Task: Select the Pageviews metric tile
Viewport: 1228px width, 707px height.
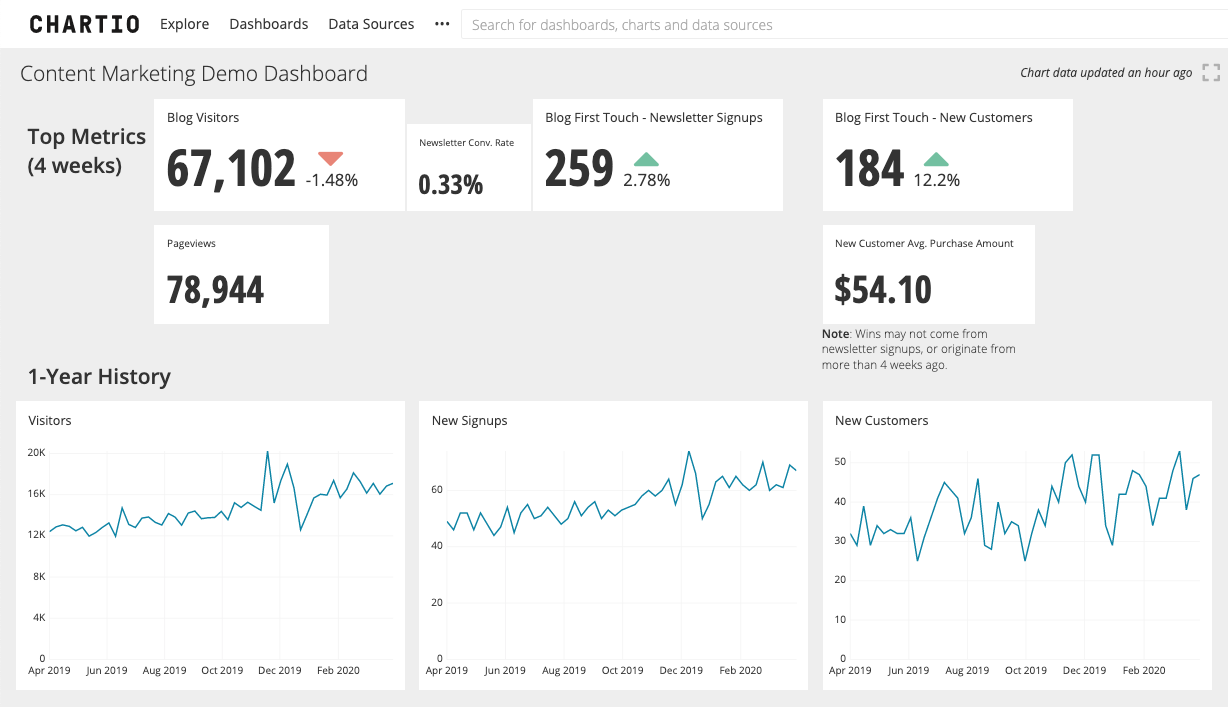Action: (x=241, y=274)
